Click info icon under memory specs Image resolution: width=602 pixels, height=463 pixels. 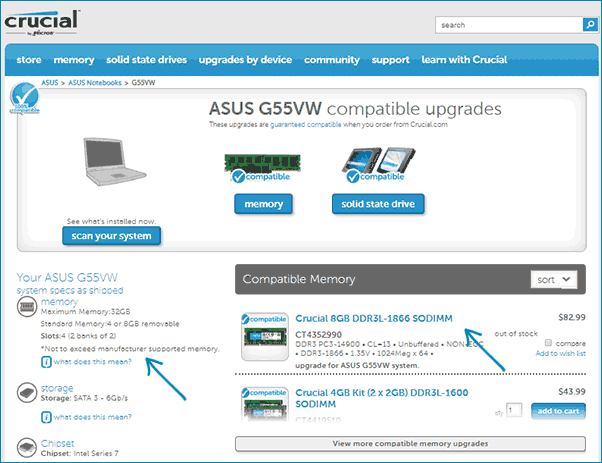pyautogui.click(x=46, y=362)
